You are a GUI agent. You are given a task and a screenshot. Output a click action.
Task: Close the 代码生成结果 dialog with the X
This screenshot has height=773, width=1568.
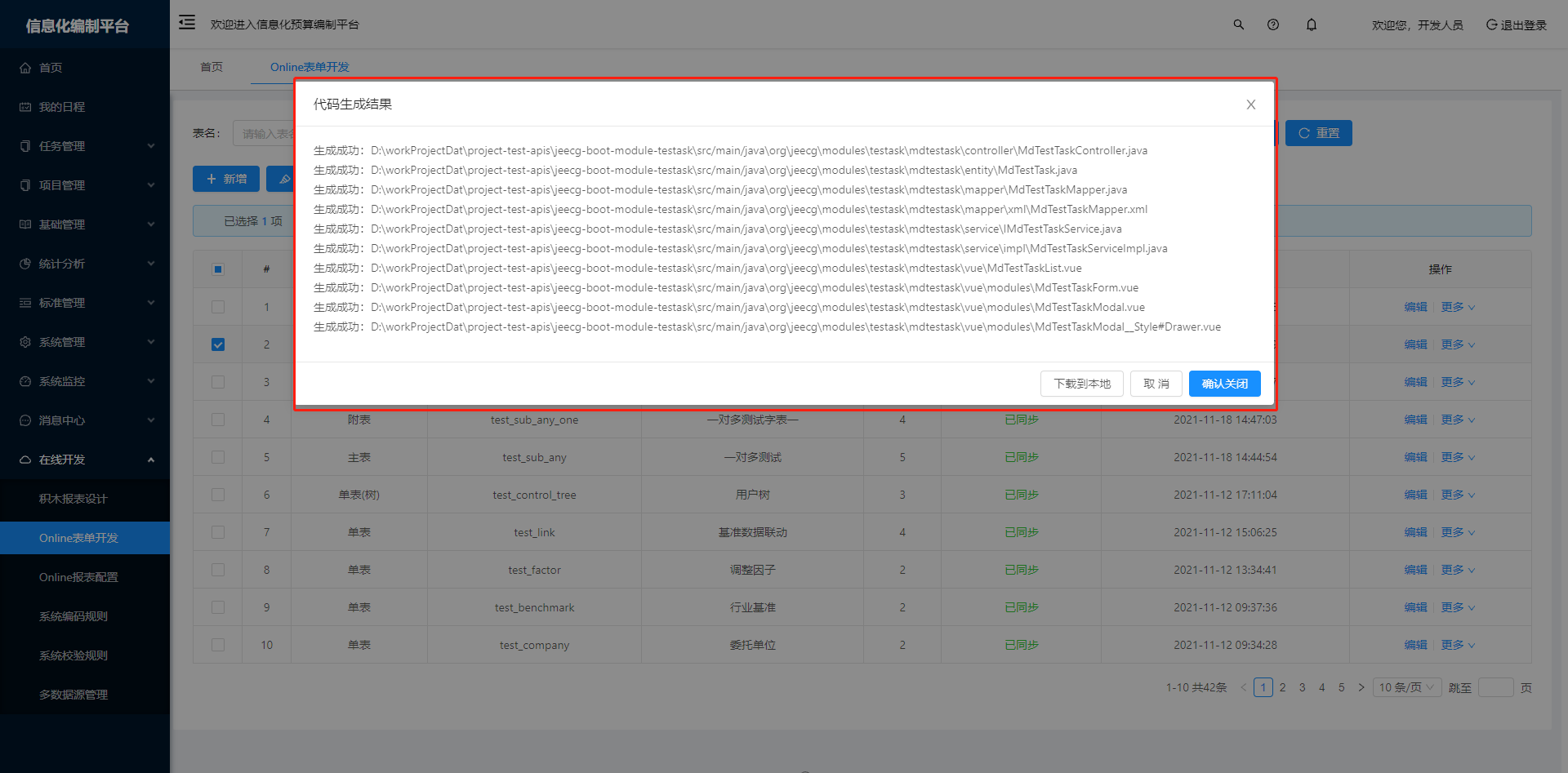click(1250, 104)
